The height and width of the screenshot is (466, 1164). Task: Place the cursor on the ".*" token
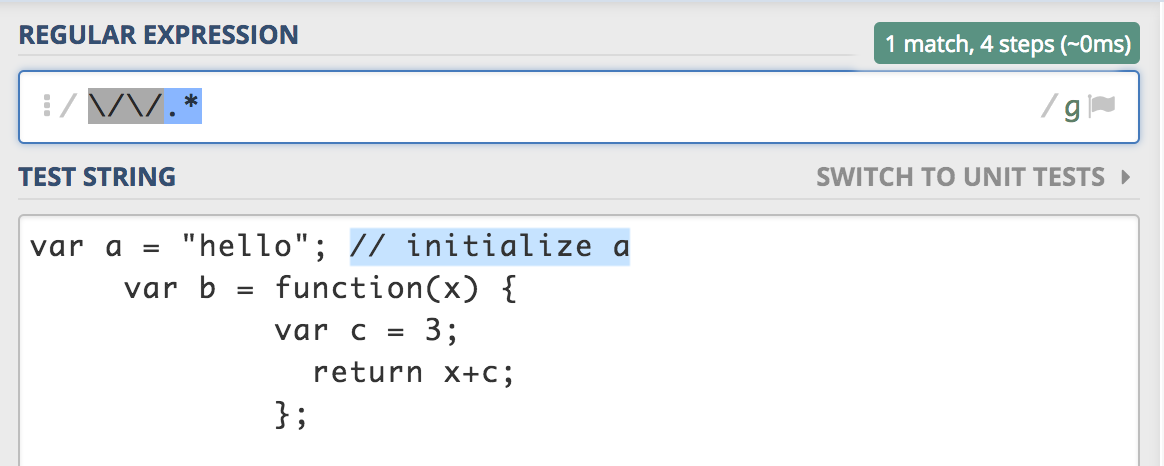(x=183, y=105)
